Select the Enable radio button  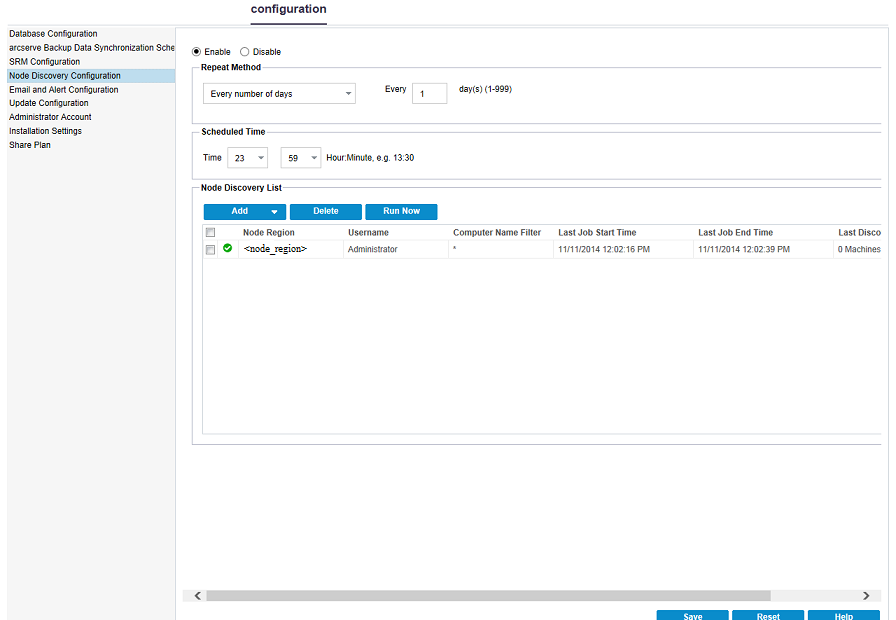click(197, 52)
